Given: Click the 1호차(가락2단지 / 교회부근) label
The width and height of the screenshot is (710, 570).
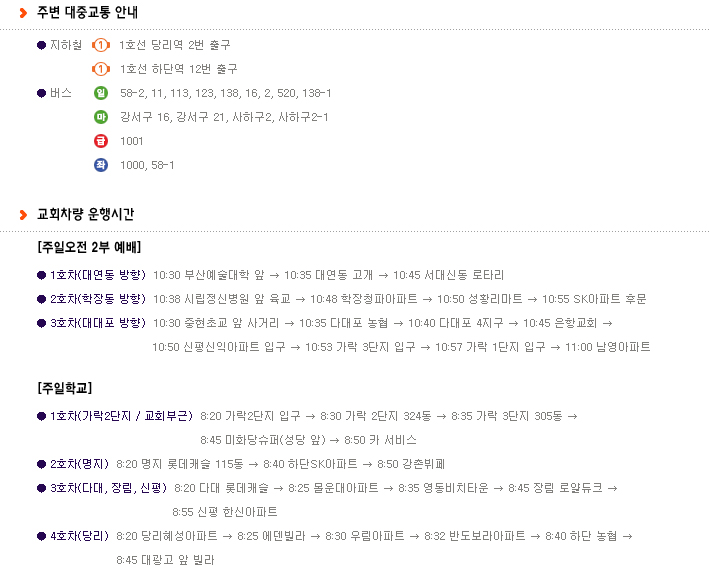Looking at the screenshot, I should 121,416.
